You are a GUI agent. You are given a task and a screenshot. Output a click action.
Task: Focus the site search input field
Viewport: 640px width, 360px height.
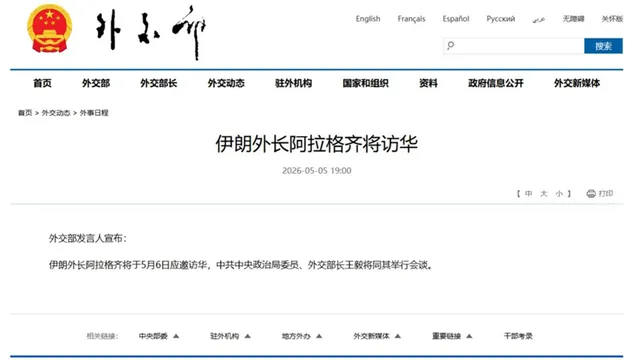[x=513, y=46]
